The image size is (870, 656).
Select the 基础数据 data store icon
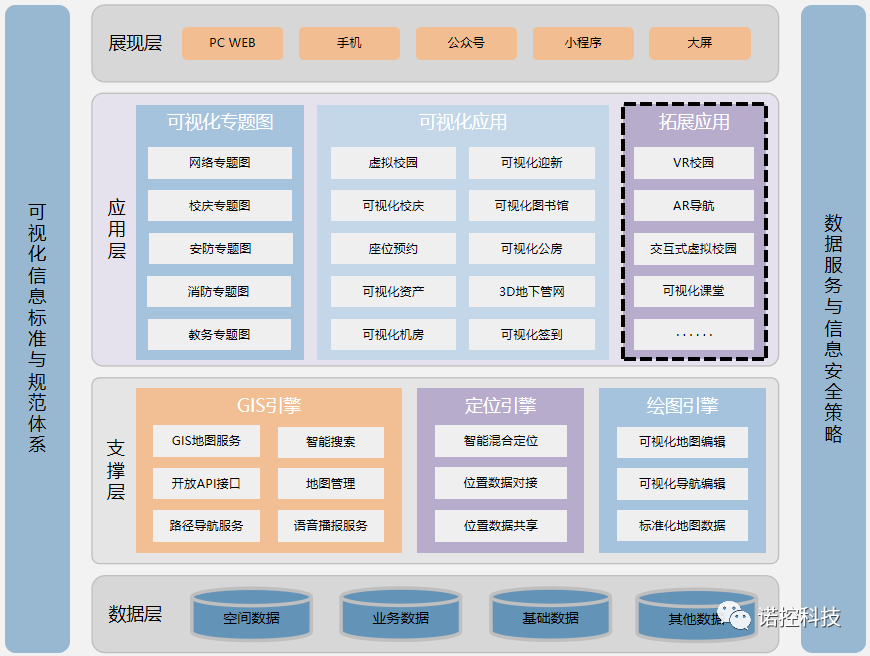[x=549, y=618]
